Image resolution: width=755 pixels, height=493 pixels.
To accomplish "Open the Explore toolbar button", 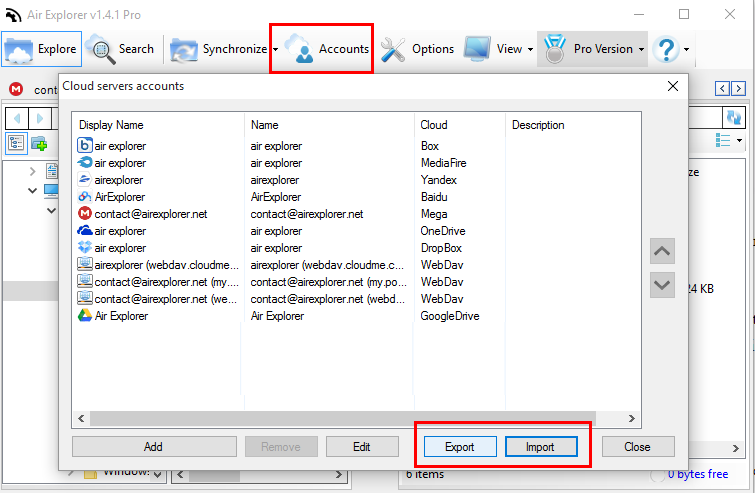I will point(41,49).
